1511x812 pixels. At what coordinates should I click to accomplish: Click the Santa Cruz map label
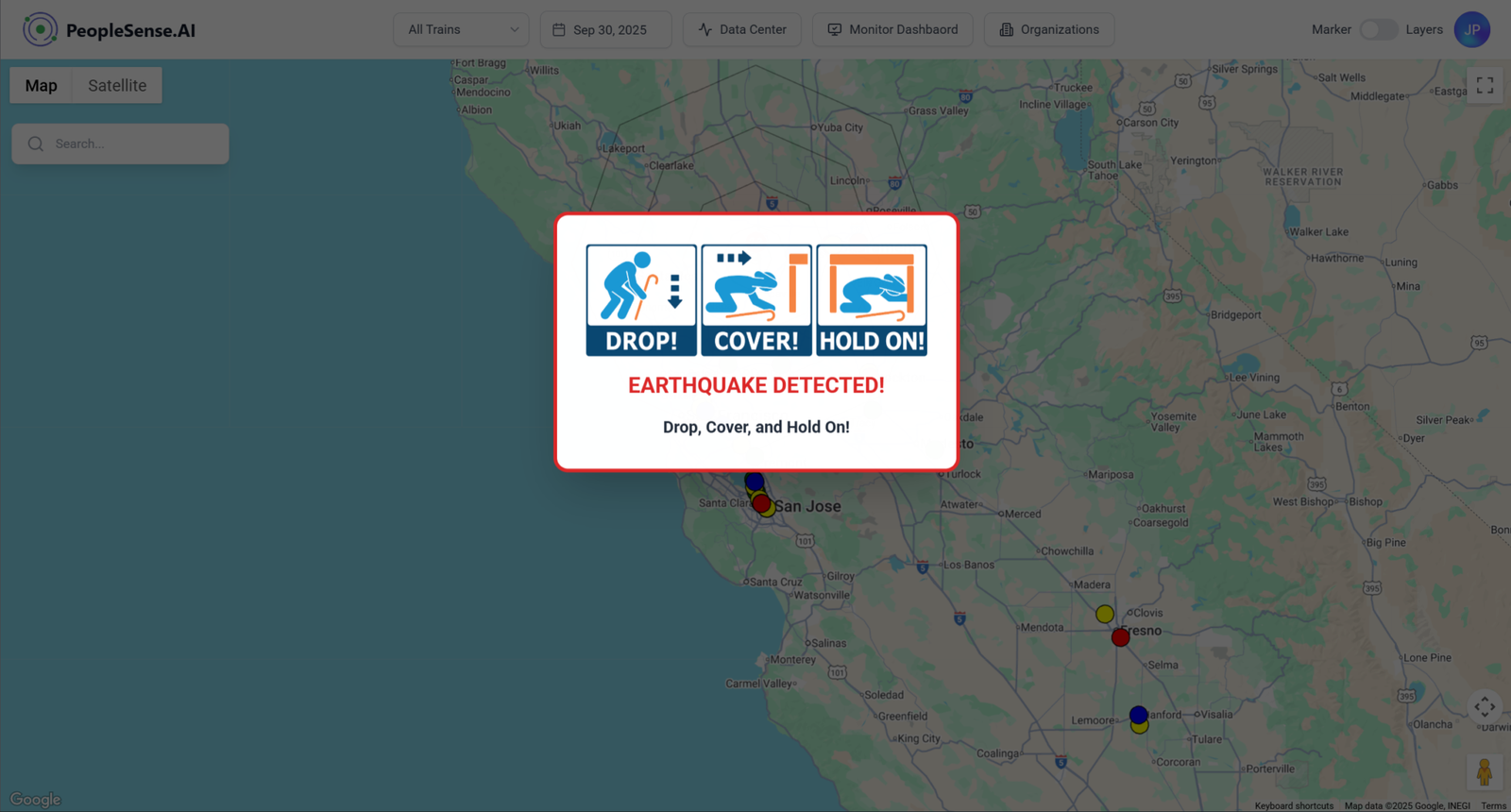[776, 582]
